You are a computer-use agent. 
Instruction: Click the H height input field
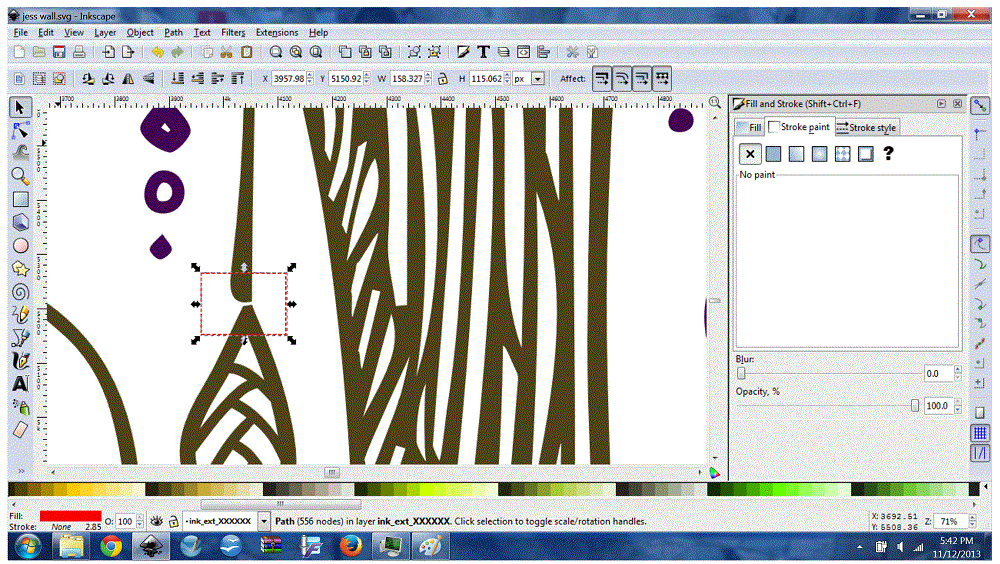486,78
